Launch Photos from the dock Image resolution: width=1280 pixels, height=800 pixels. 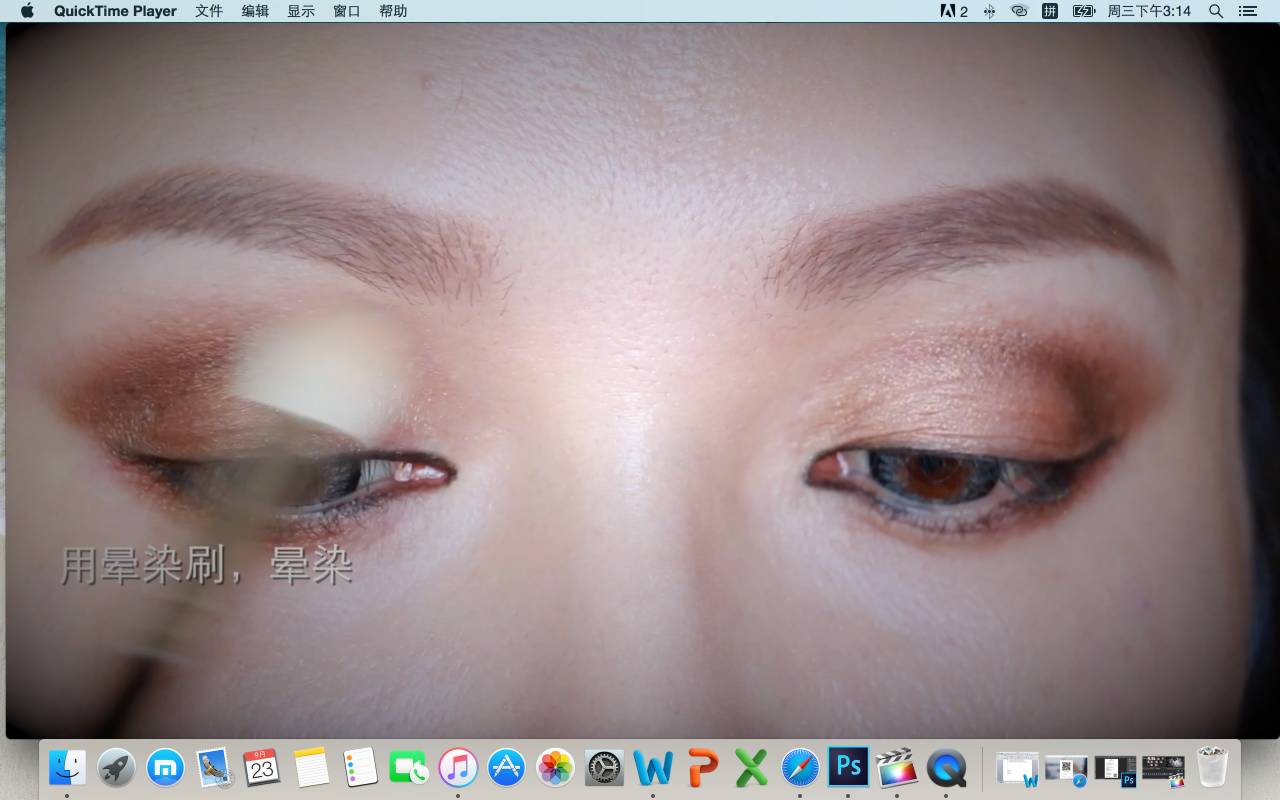pyautogui.click(x=555, y=768)
